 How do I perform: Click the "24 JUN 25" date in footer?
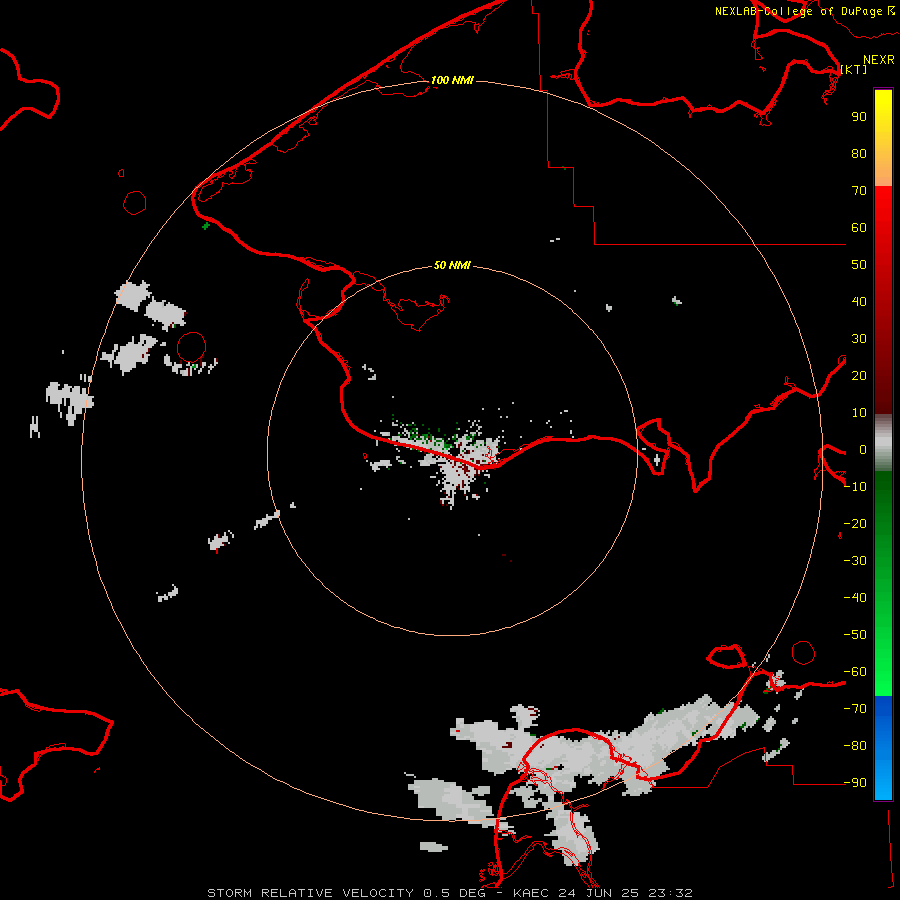click(599, 893)
